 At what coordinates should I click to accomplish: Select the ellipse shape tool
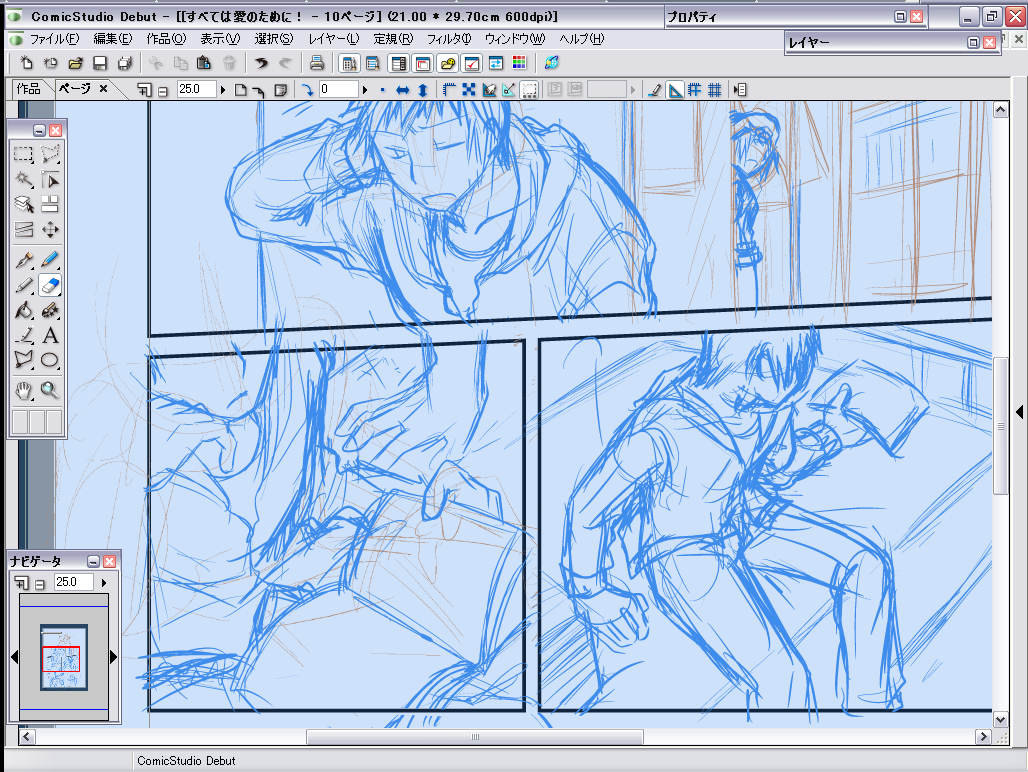50,360
